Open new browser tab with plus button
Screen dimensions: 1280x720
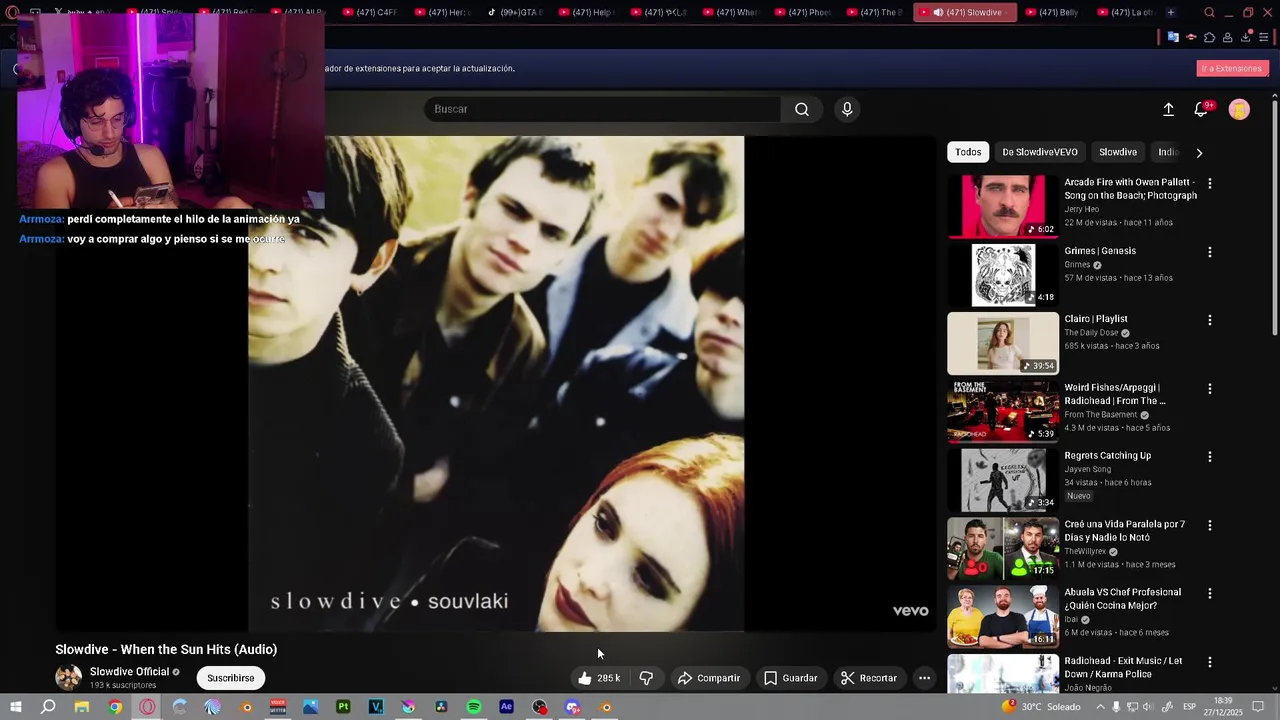(1170, 12)
